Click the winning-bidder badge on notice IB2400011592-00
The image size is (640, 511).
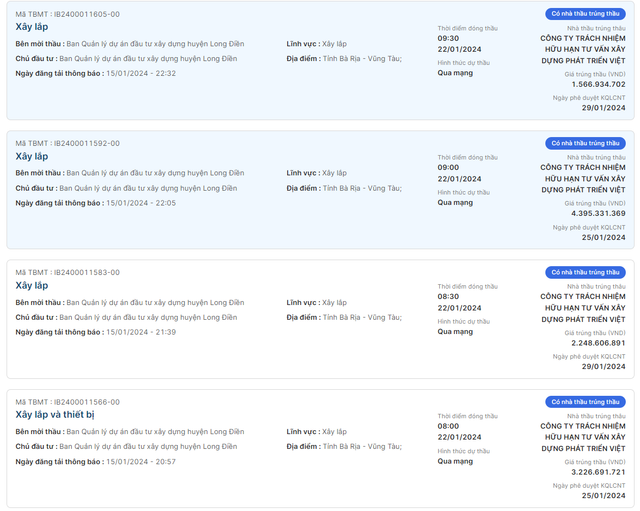[585, 143]
